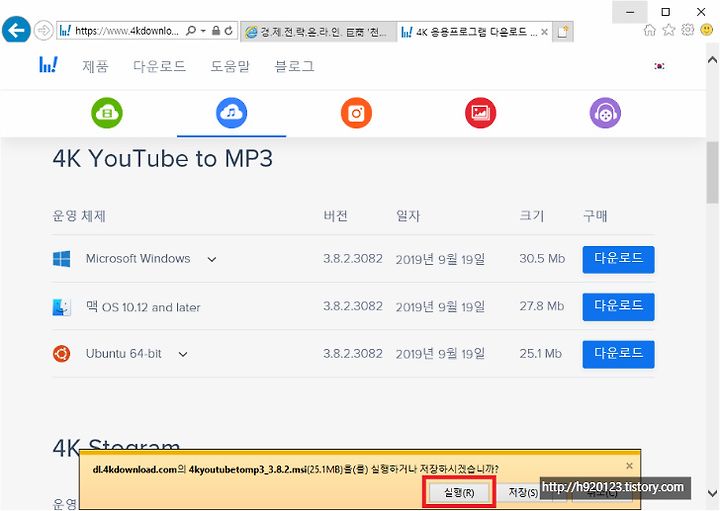
Task: Download the Ubuntu 64-bit version
Action: click(x=619, y=354)
